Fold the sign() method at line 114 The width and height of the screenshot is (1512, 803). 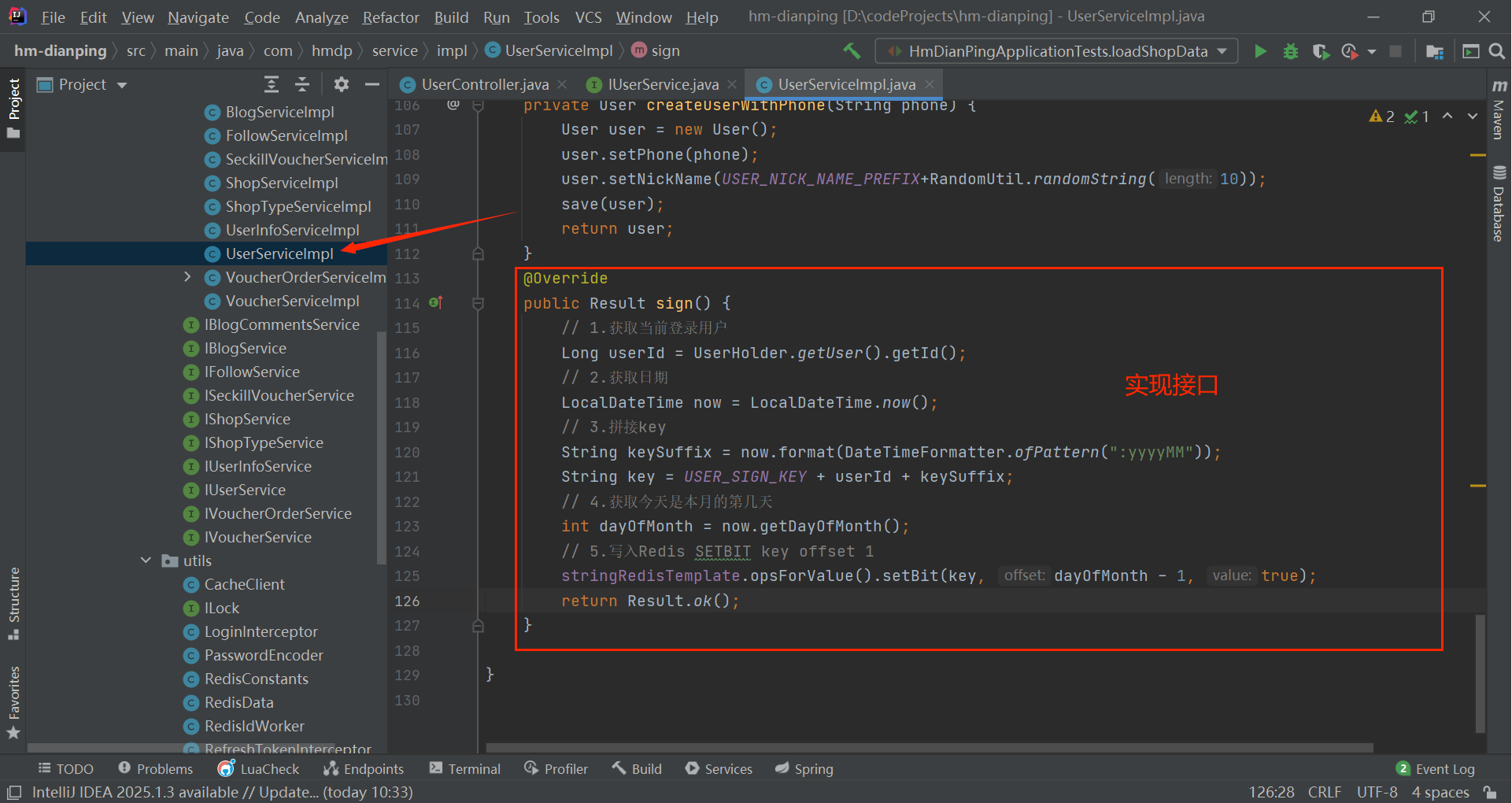478,303
